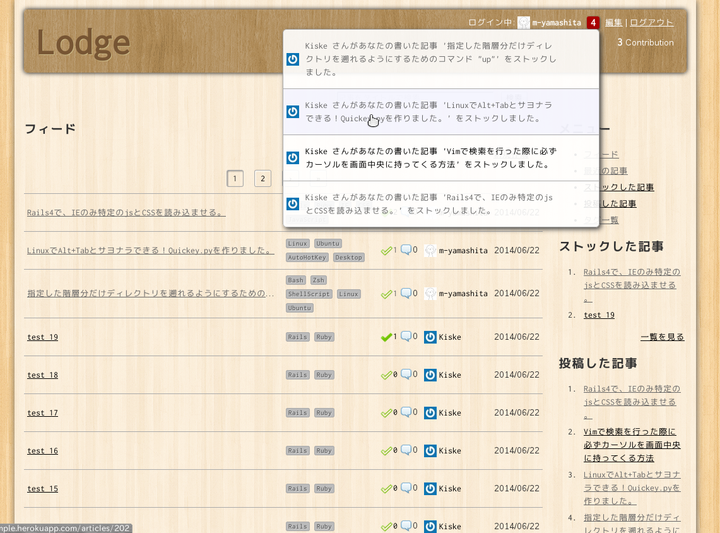
Task: Click the ShellScript tag
Action: pos(309,294)
